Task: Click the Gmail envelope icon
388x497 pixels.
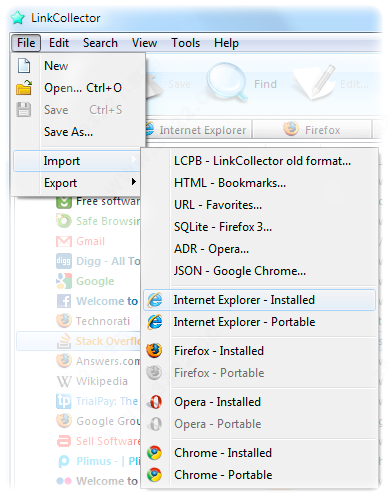Action: pos(64,241)
